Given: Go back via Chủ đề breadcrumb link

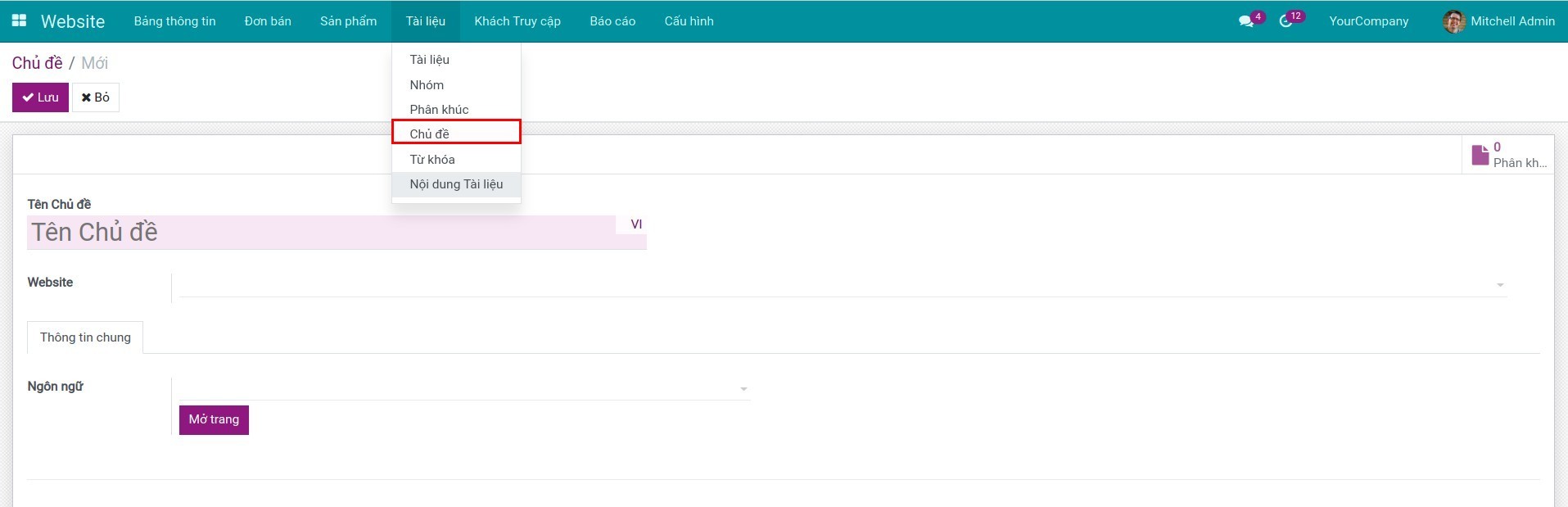Looking at the screenshot, I should [37, 63].
